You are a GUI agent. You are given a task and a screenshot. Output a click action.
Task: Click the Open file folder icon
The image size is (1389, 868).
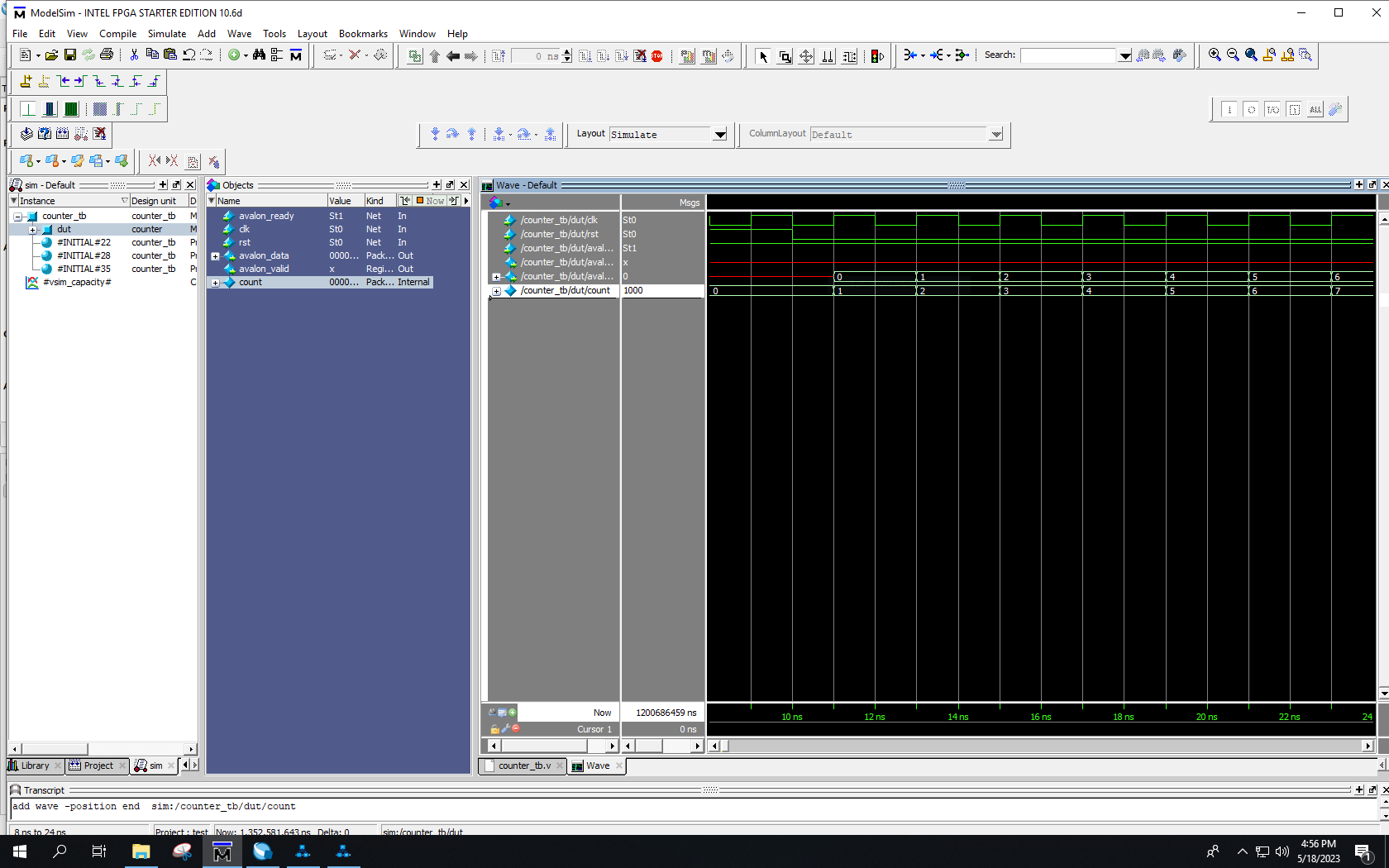tap(51, 55)
